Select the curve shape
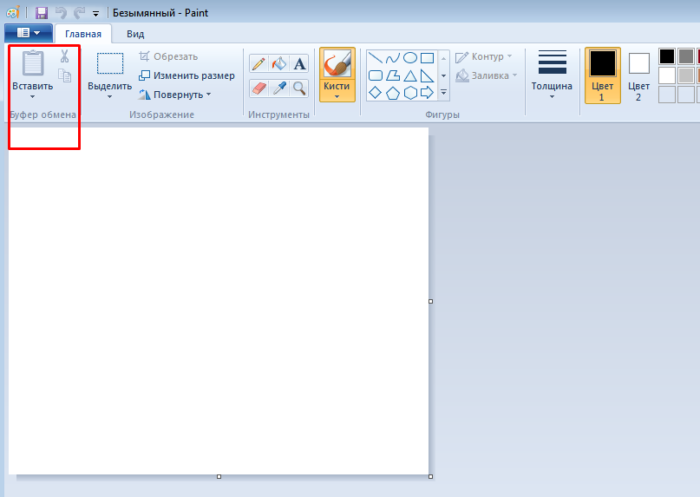This screenshot has height=497, width=700. coord(392,58)
